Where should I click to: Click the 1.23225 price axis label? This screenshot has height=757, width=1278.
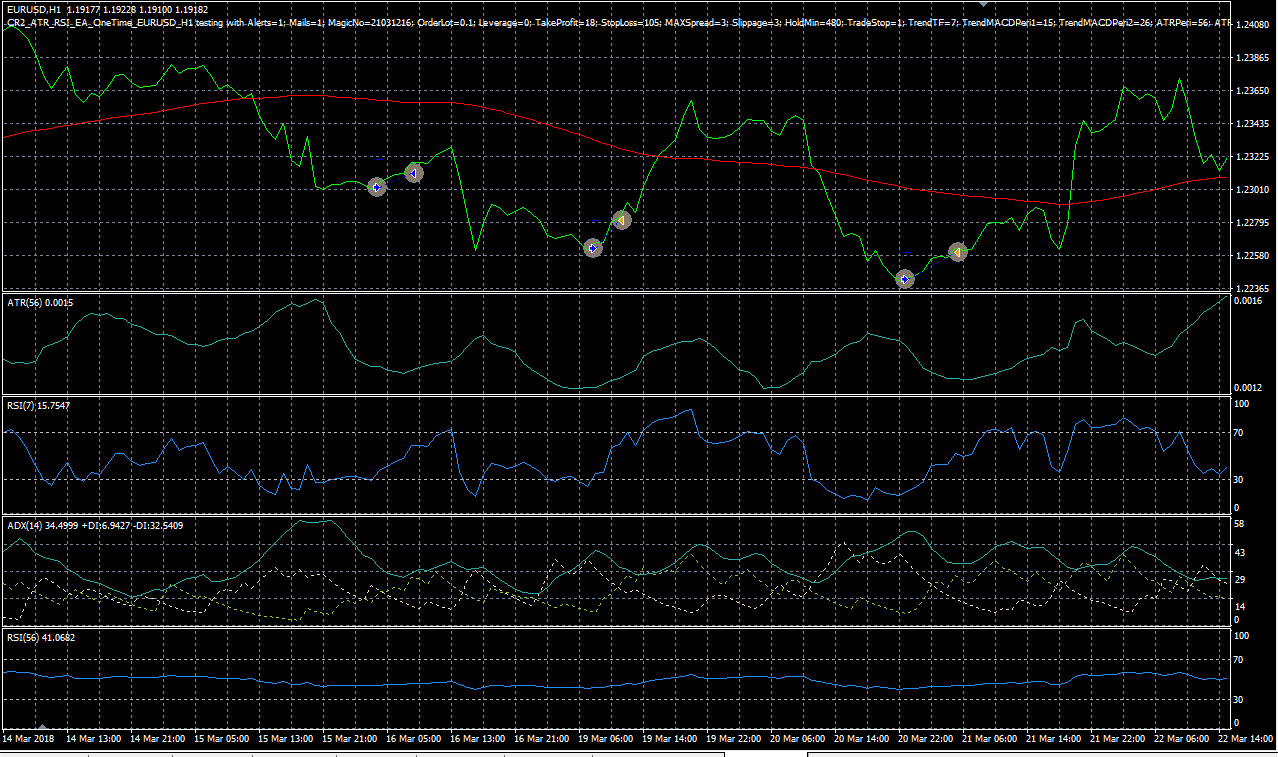tap(1254, 157)
